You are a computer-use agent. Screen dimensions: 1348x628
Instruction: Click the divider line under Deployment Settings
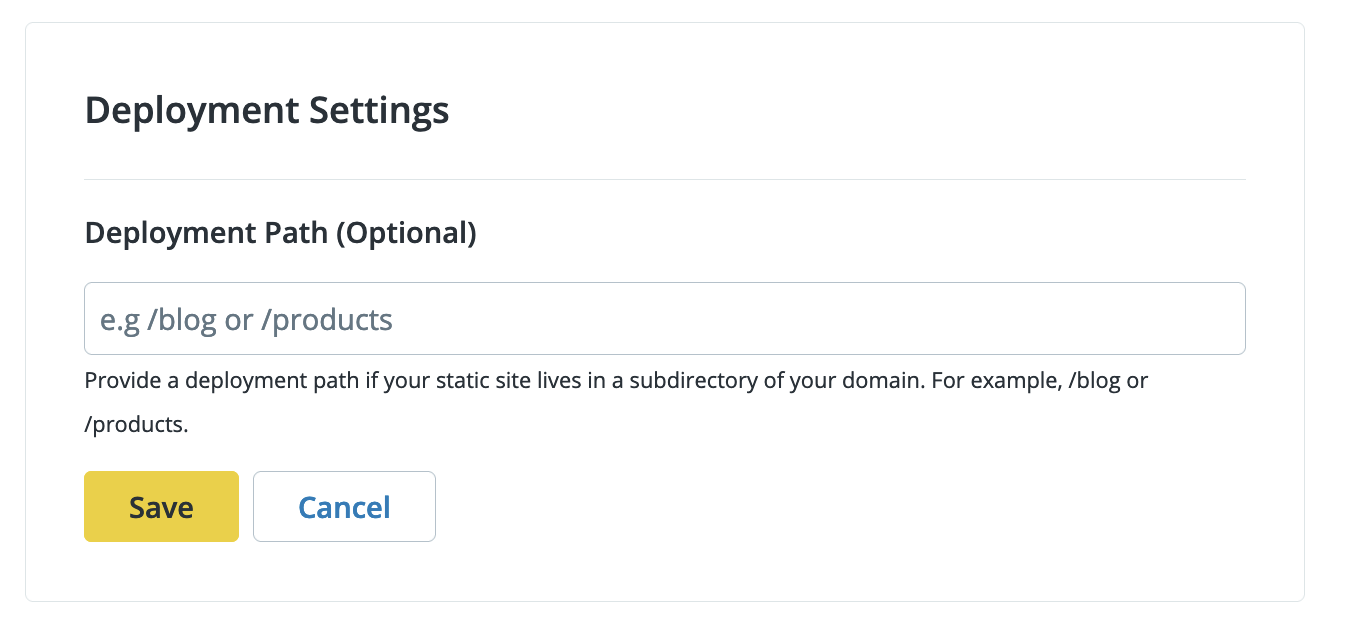point(664,180)
